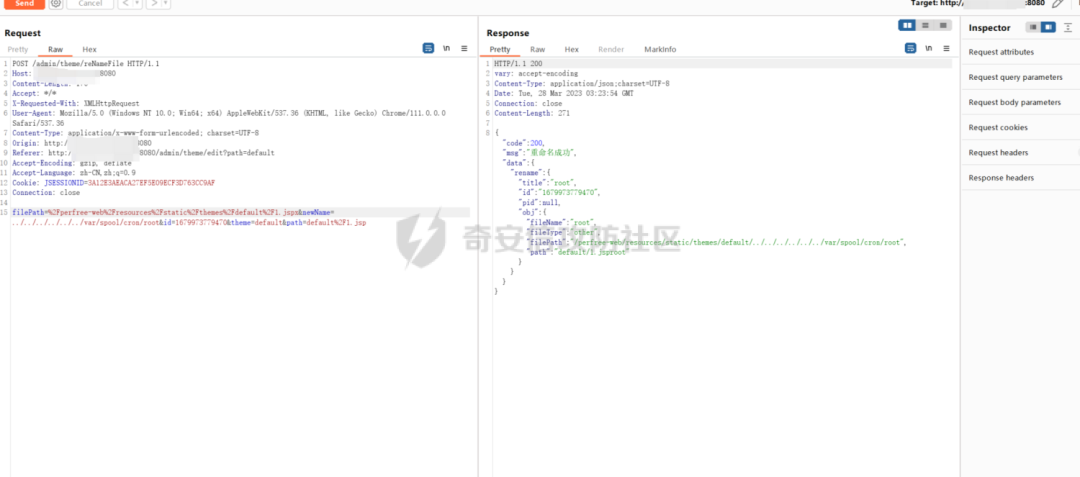Click the HTTP/1.1 200 status line
1080x477 pixels.
pyautogui.click(x=516, y=63)
